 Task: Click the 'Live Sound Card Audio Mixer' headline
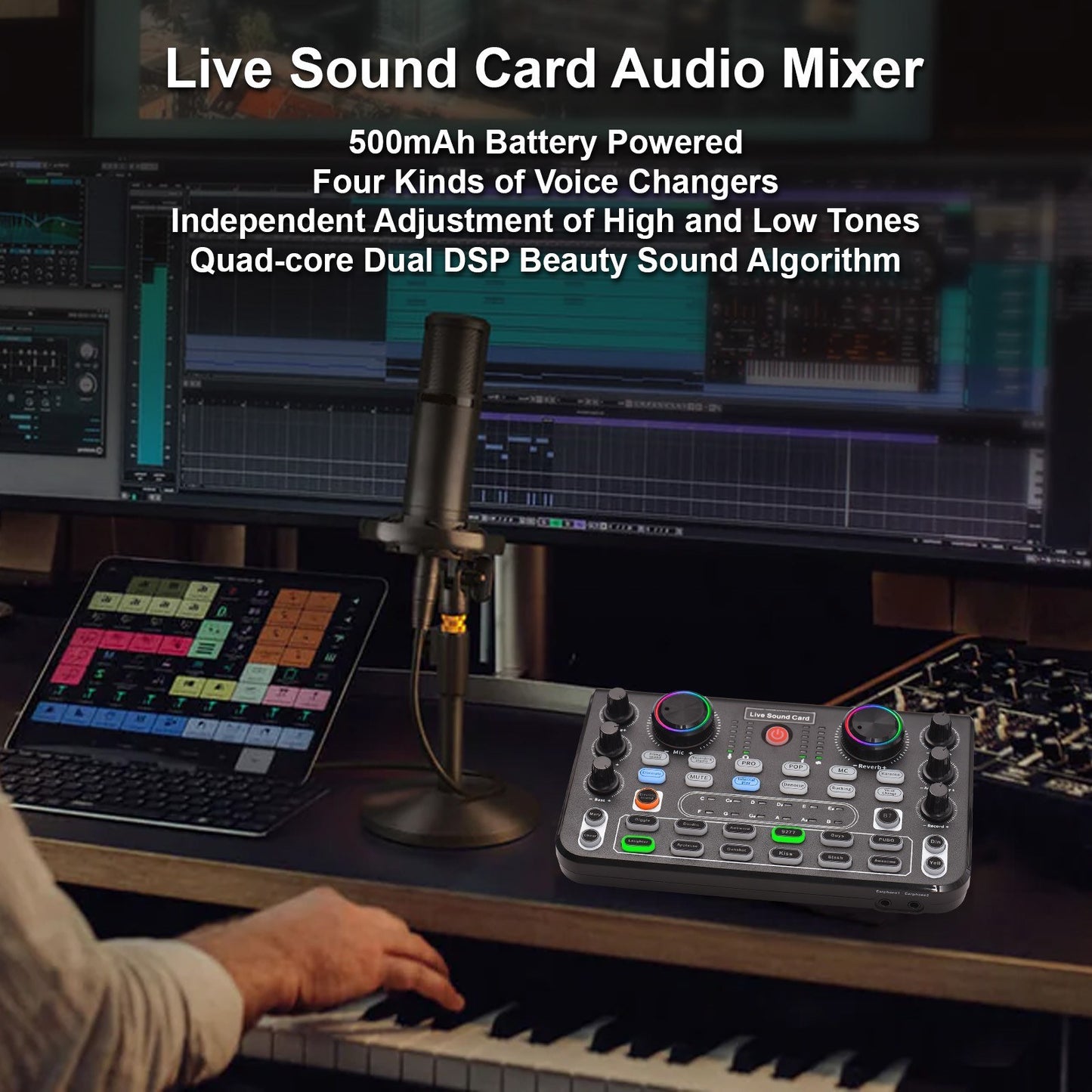(x=544, y=69)
